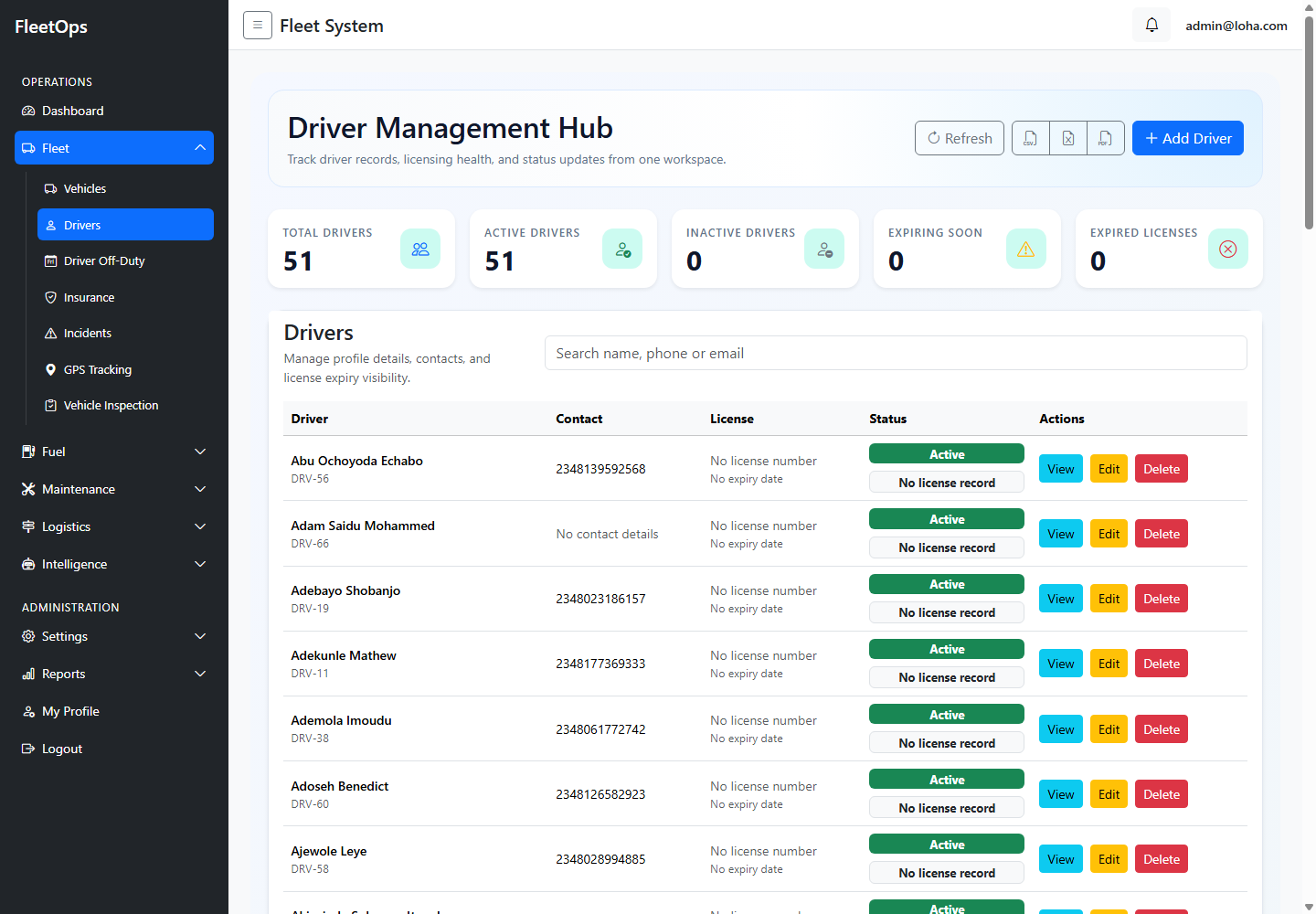
Task: Click the FleetOps logo link
Action: tap(51, 27)
